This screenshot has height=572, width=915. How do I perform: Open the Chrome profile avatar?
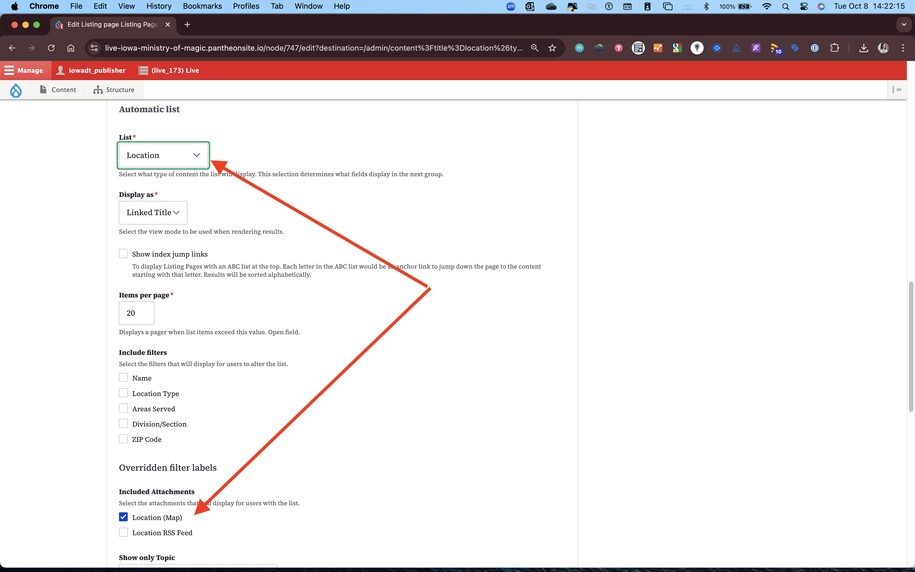tap(883, 48)
